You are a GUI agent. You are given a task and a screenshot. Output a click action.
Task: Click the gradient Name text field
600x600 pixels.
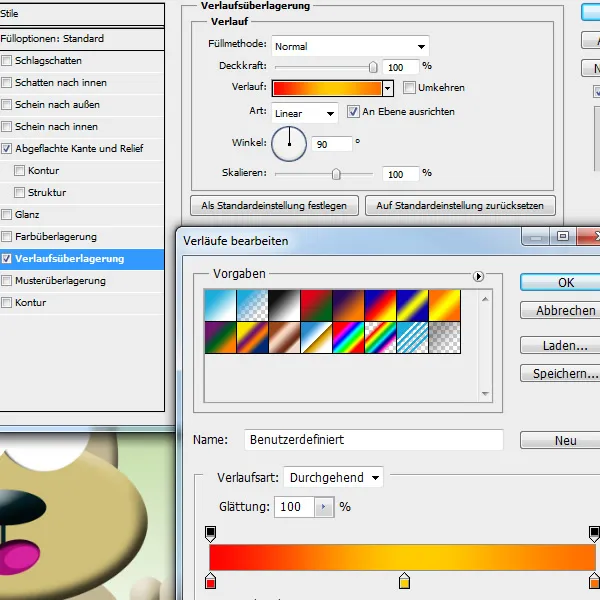coord(373,440)
